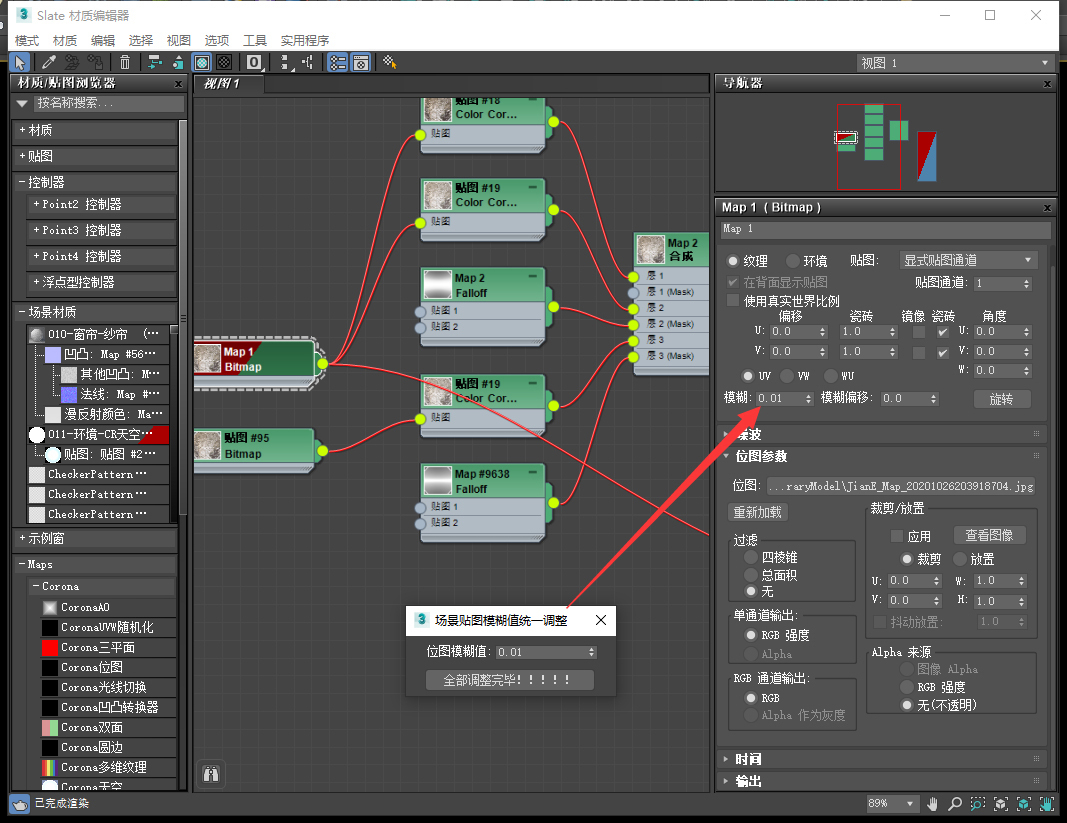Open the 89% zoom level dropdown
The height and width of the screenshot is (823, 1067).
point(893,804)
